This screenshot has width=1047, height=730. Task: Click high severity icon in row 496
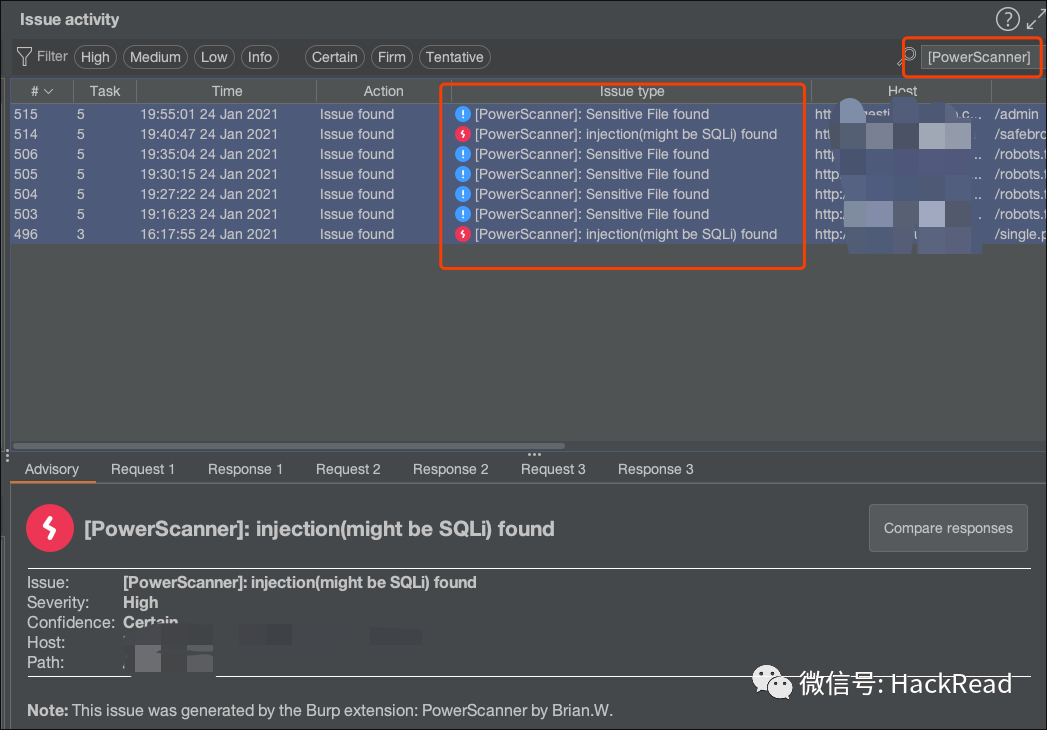click(462, 234)
